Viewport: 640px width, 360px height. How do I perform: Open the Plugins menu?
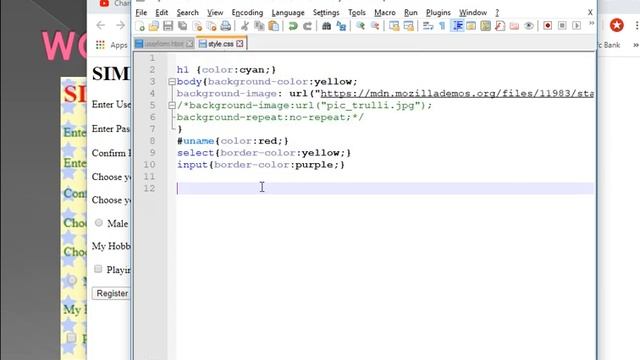coord(438,13)
